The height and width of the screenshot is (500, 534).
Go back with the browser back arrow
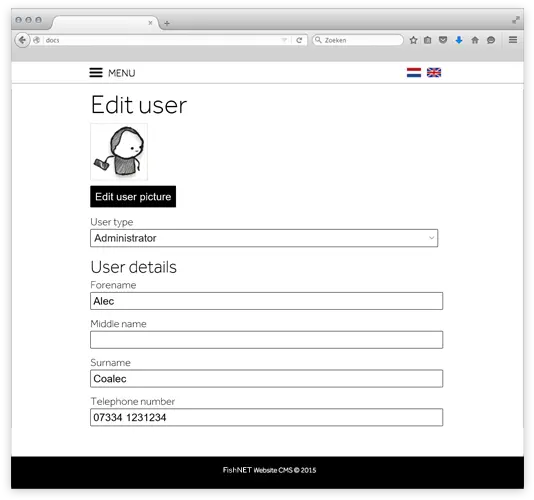click(22, 40)
